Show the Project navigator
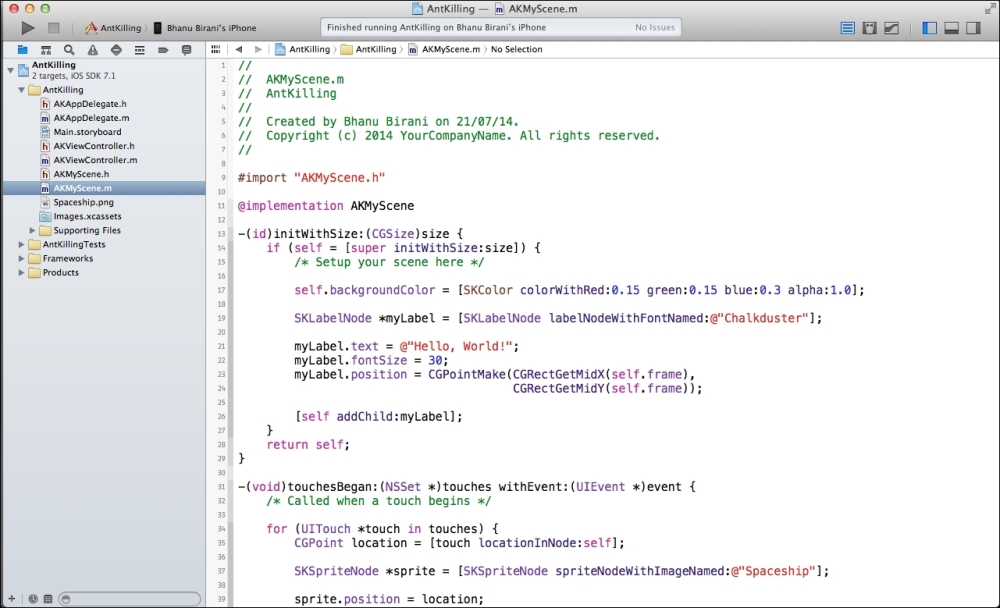Viewport: 1000px width, 608px height. [x=22, y=49]
